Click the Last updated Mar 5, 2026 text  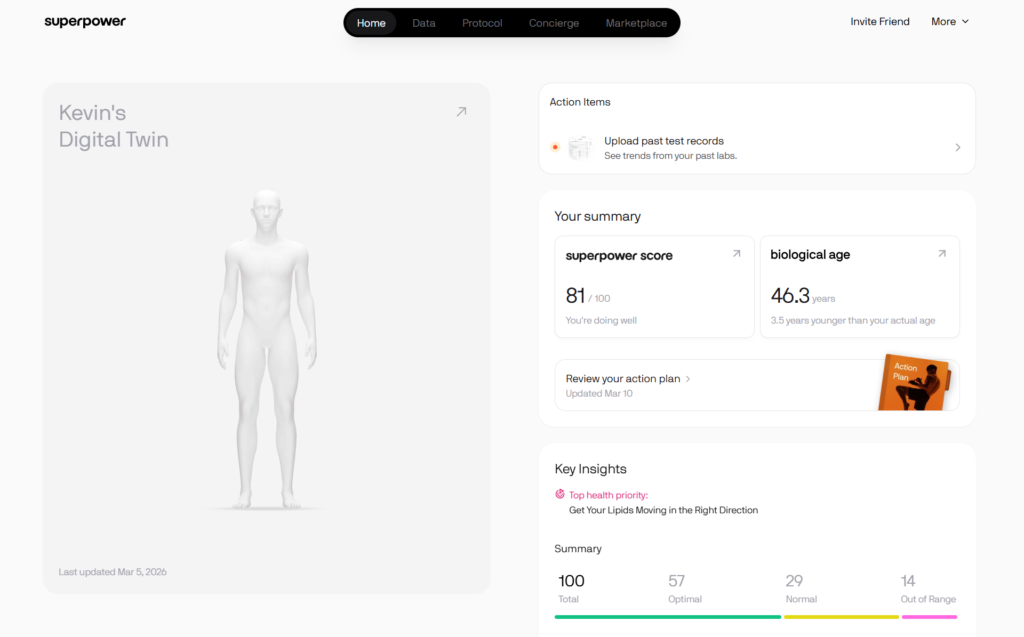click(112, 572)
